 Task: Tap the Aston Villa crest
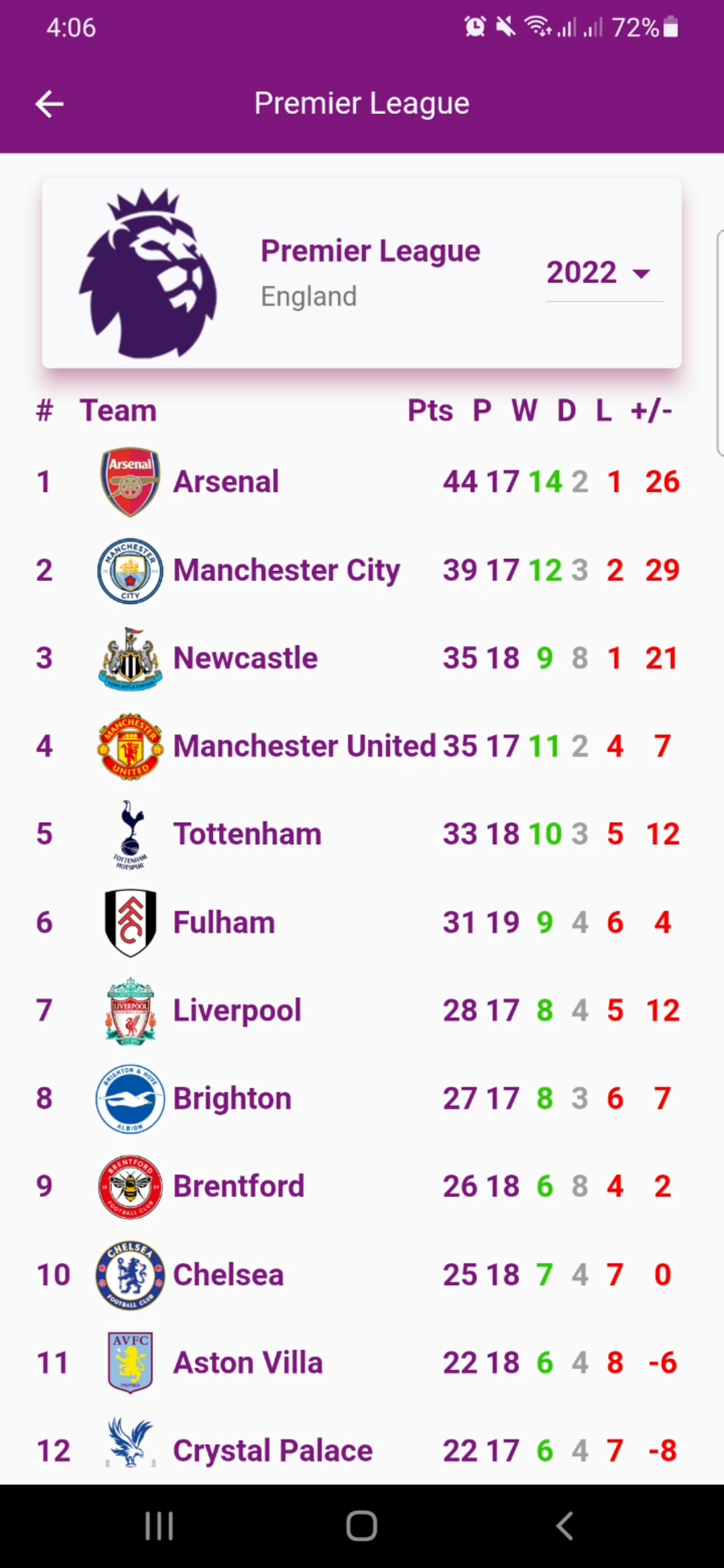(130, 1363)
